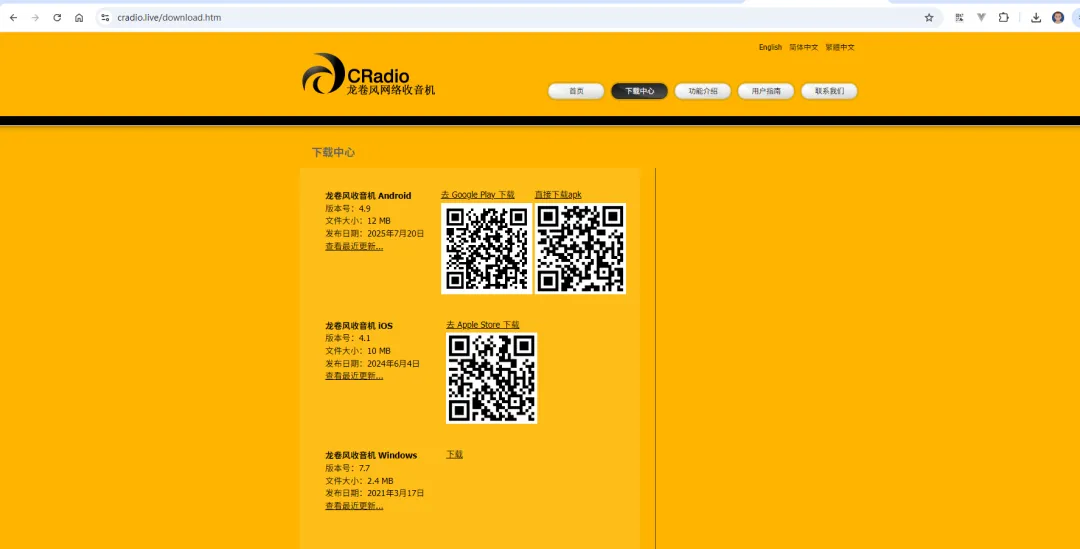
Task: Open the browser downloads icon
Action: click(1035, 18)
